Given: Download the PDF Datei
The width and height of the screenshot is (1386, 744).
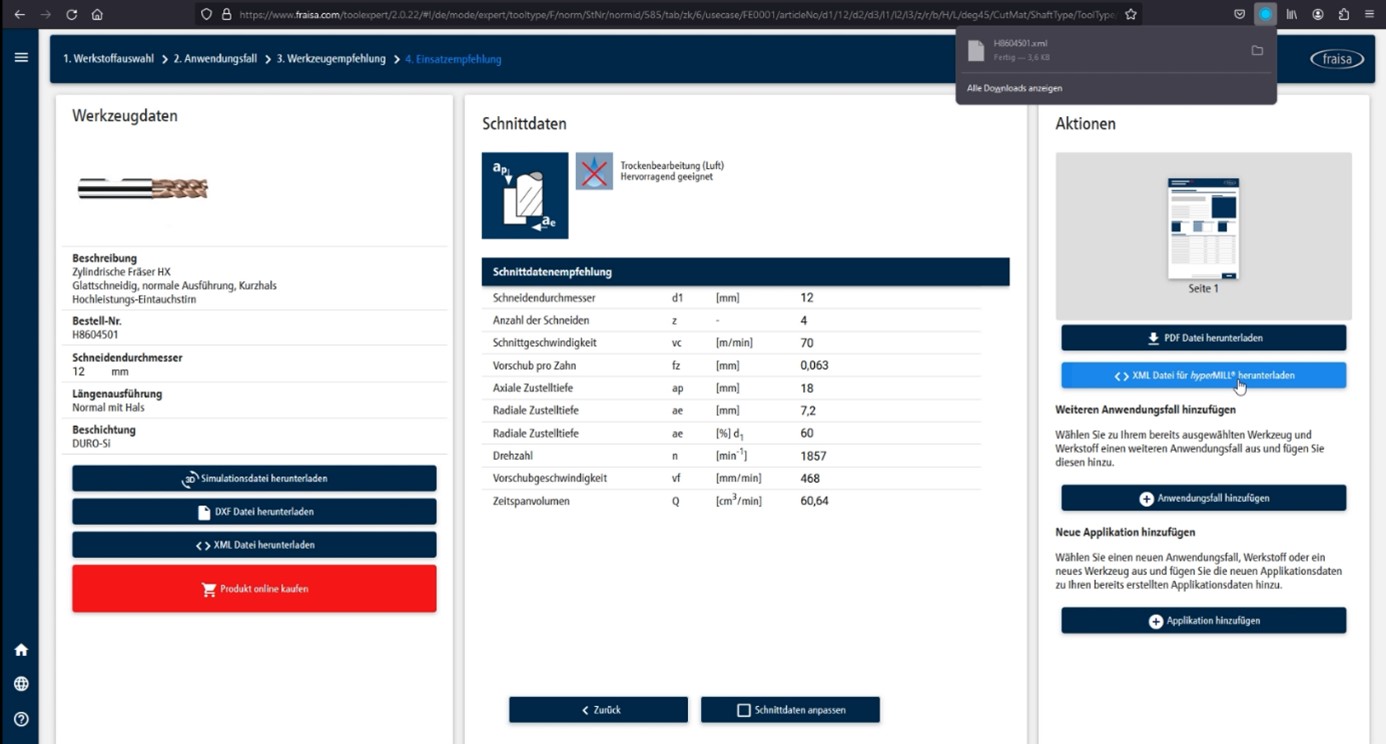Looking at the screenshot, I should (1203, 338).
